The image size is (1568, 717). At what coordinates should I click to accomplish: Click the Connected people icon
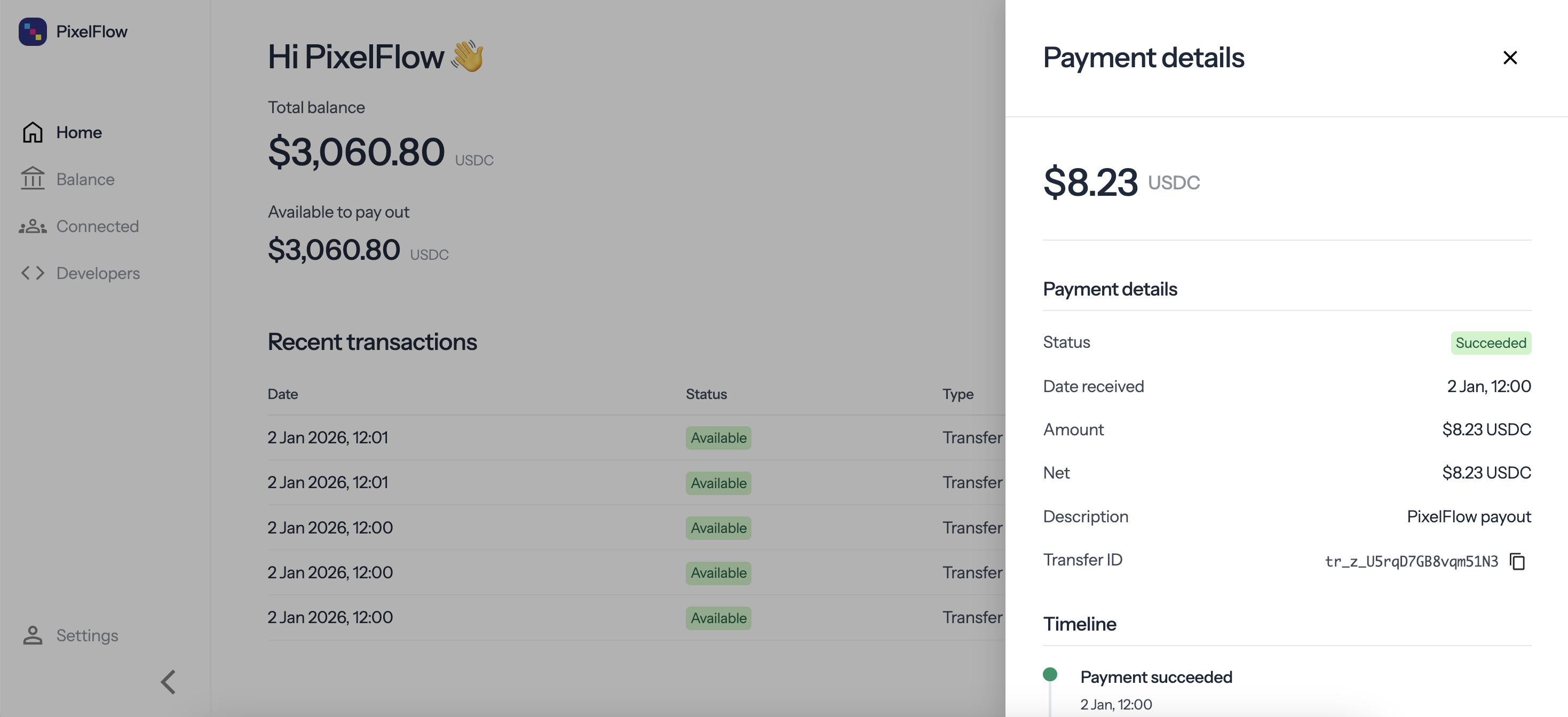(32, 226)
